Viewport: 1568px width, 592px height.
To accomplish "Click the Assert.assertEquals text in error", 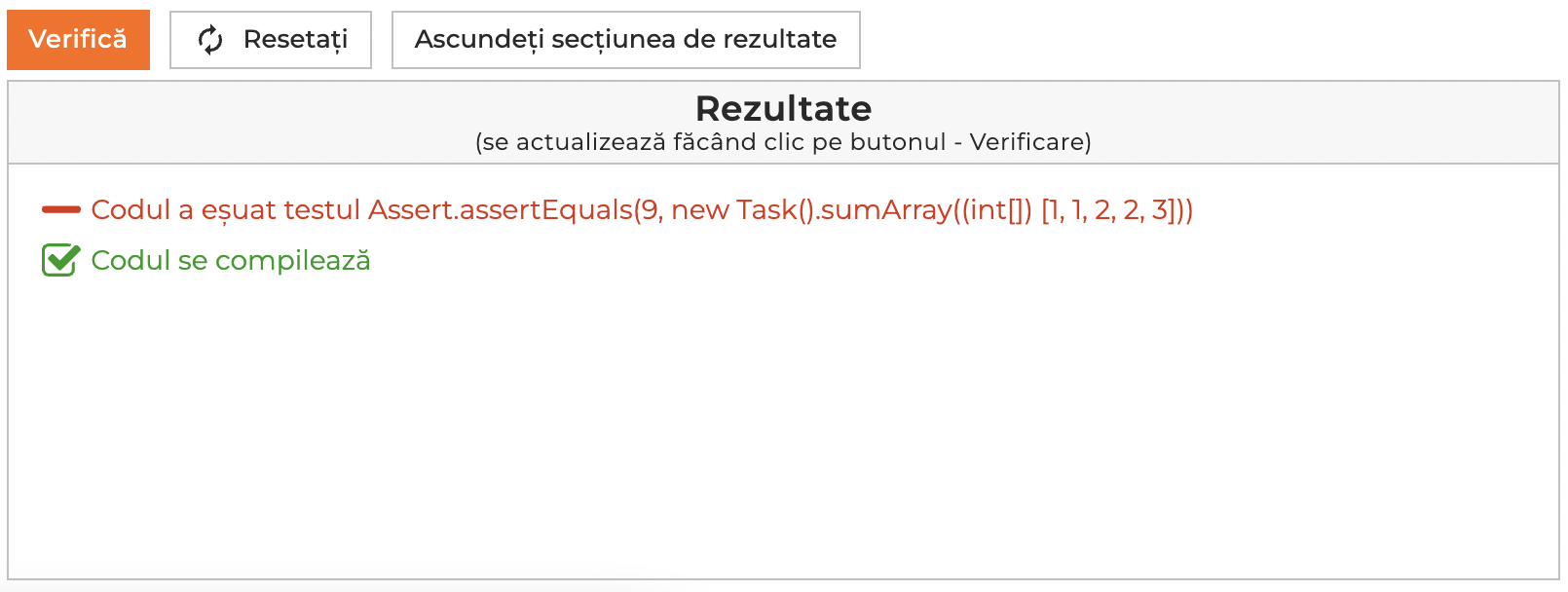I will (x=501, y=209).
